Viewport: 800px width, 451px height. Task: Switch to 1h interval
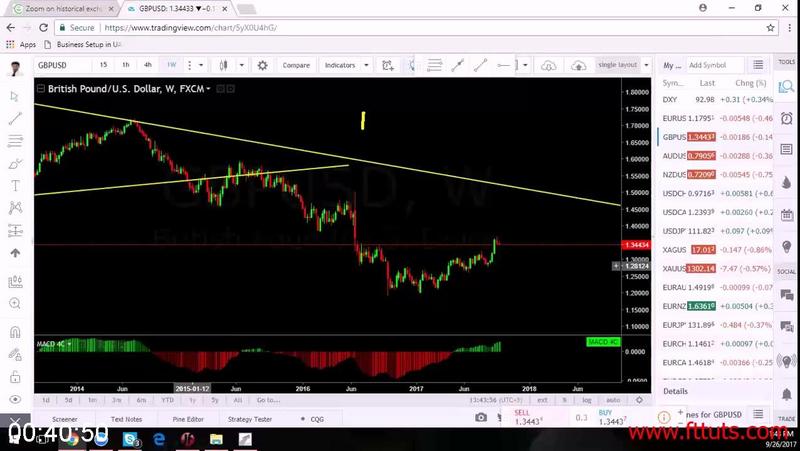[x=126, y=65]
